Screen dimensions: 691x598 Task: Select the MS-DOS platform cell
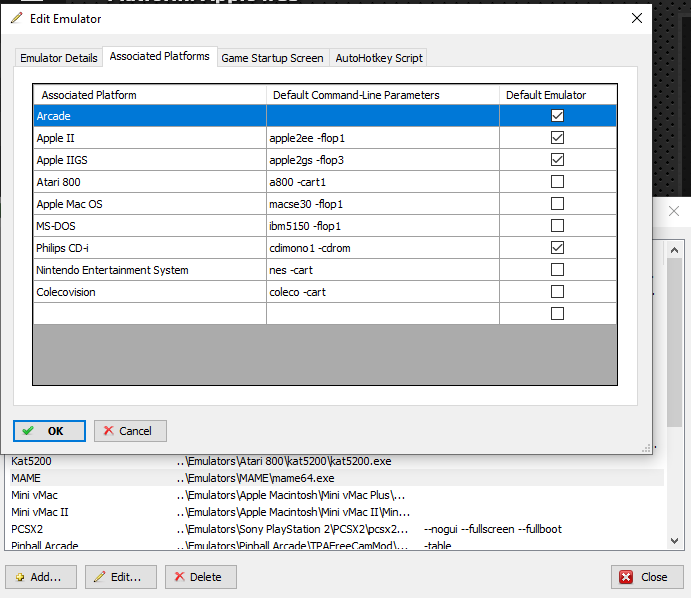click(150, 226)
